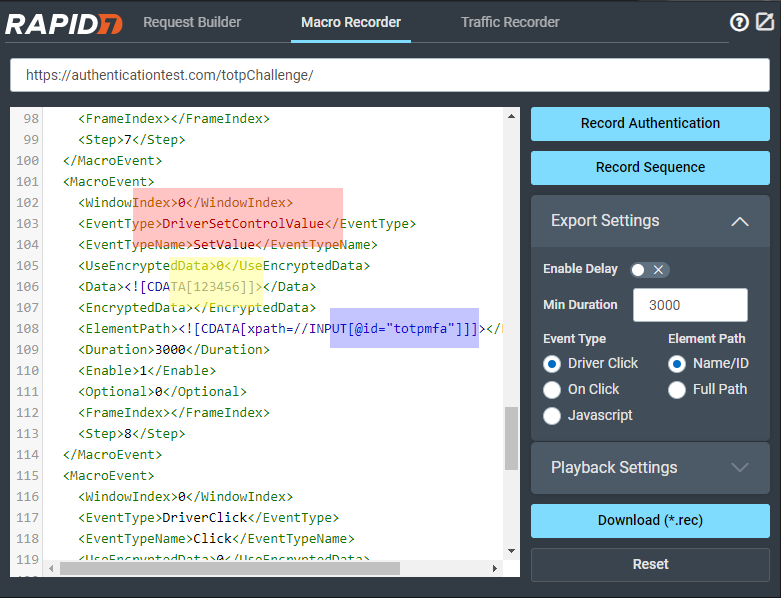Click the vertical scrollbar thumb in code editor
The image size is (781, 598).
(x=511, y=437)
